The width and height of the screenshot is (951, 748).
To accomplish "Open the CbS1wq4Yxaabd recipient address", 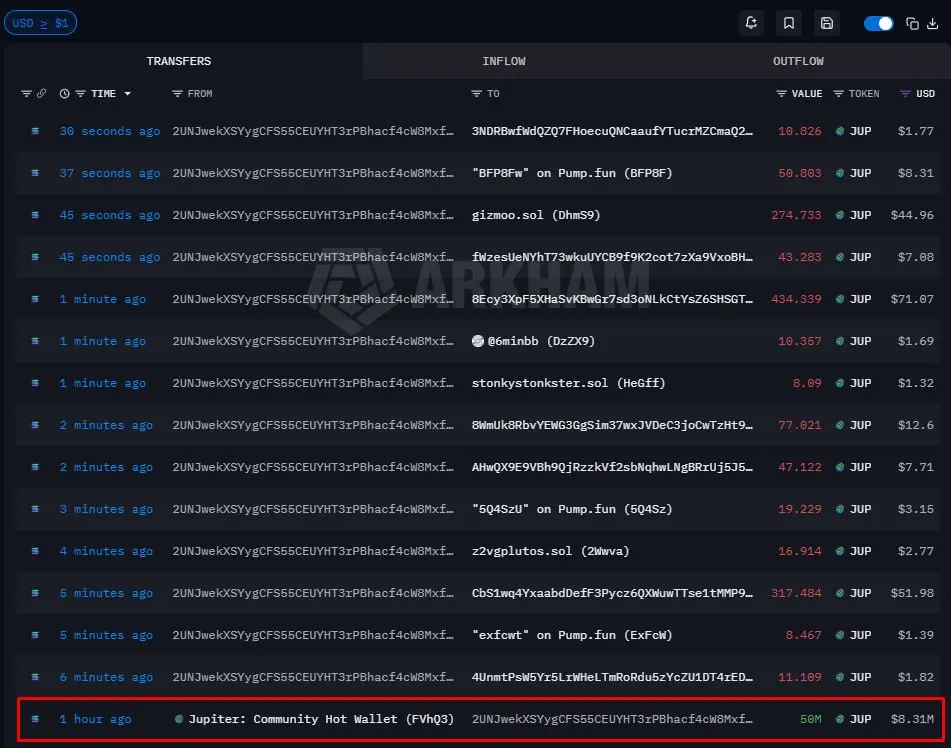I will [x=613, y=593].
